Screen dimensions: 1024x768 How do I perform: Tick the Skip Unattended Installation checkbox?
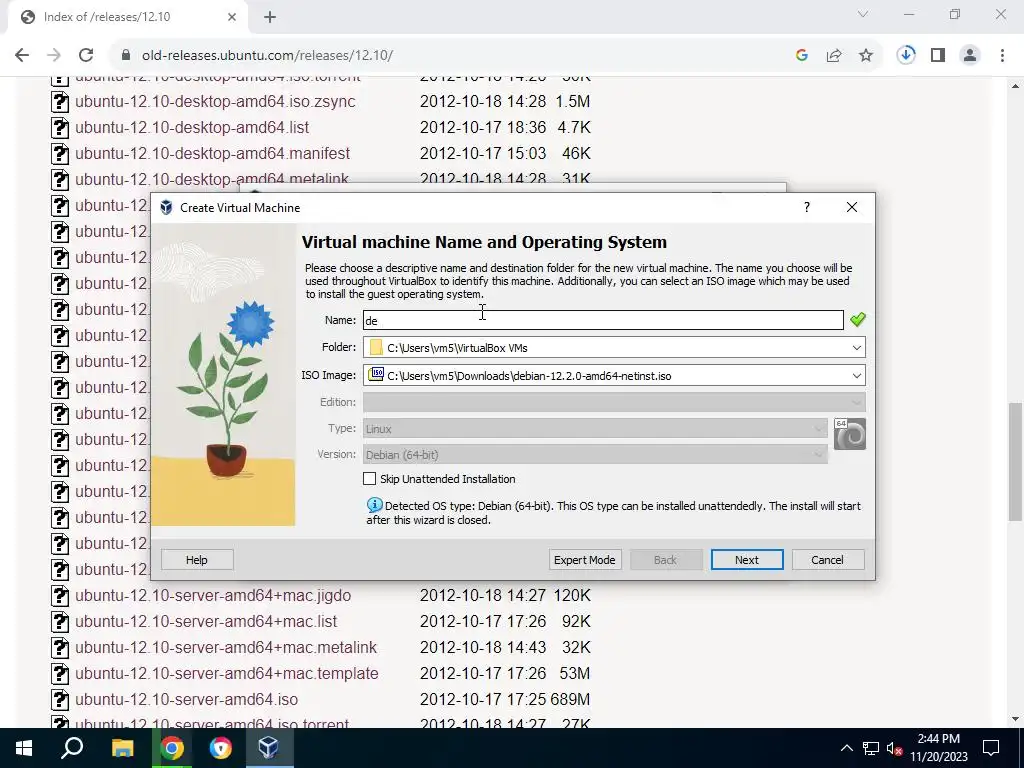[x=370, y=479]
